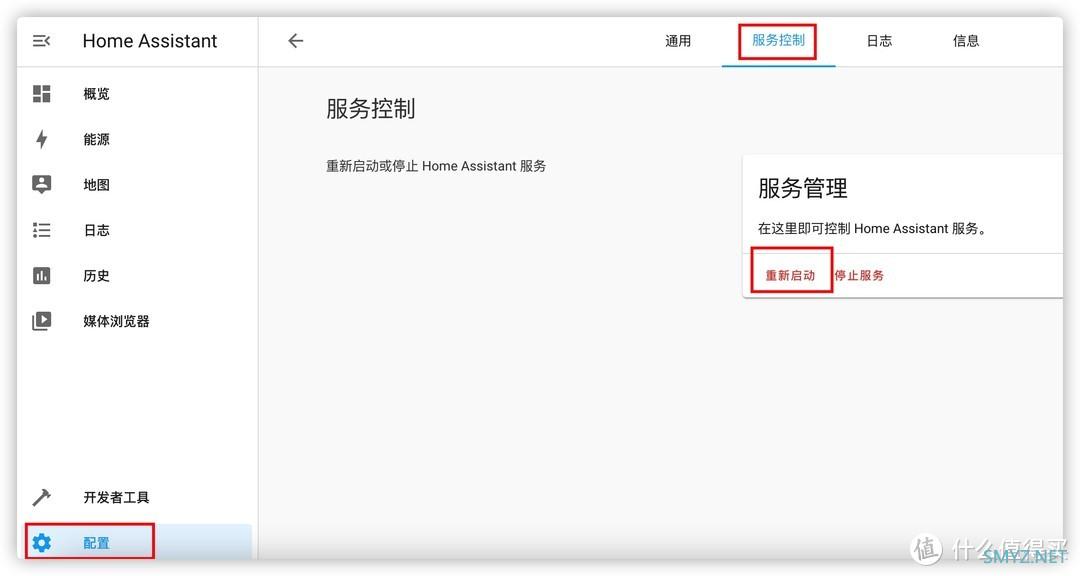The image size is (1080, 576).
Task: Open the 信息 tab
Action: tap(966, 41)
